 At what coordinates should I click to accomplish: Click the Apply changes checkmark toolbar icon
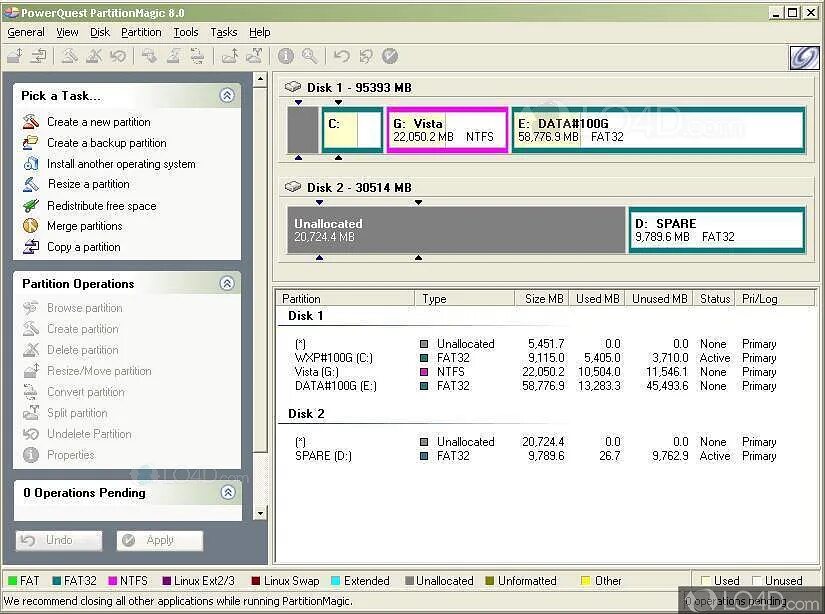click(x=390, y=56)
